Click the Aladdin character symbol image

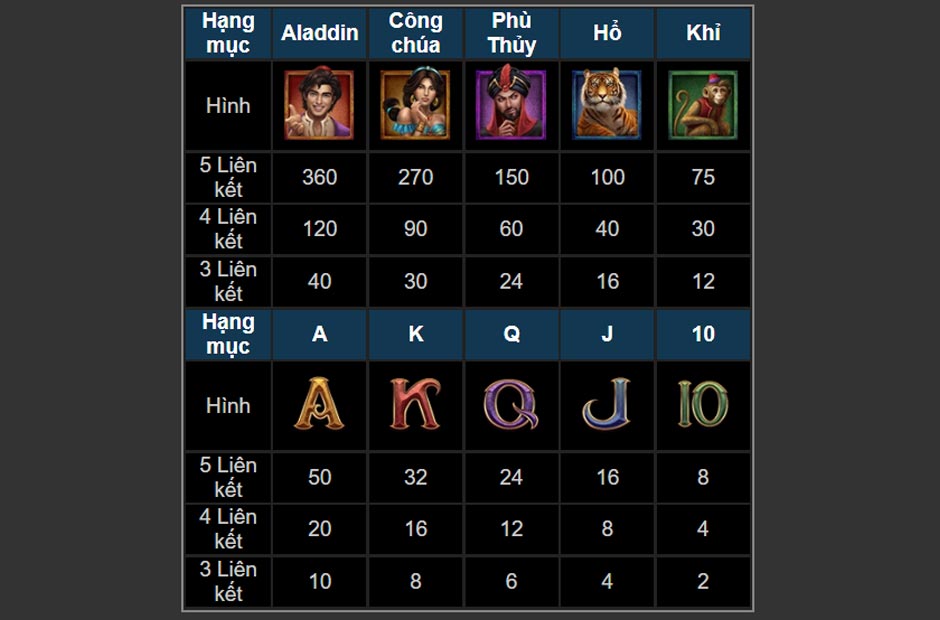tap(319, 105)
